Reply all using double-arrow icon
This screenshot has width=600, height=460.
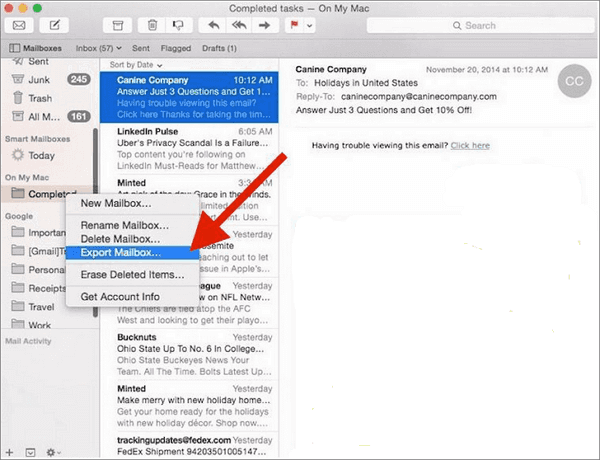(x=239, y=26)
